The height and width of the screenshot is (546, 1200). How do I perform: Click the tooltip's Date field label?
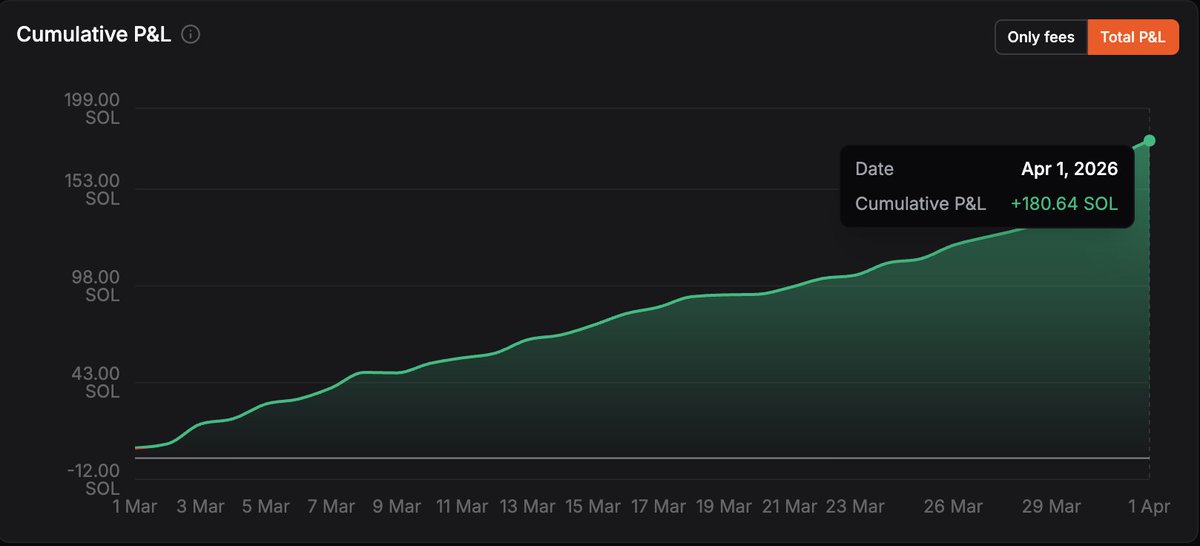pos(874,169)
